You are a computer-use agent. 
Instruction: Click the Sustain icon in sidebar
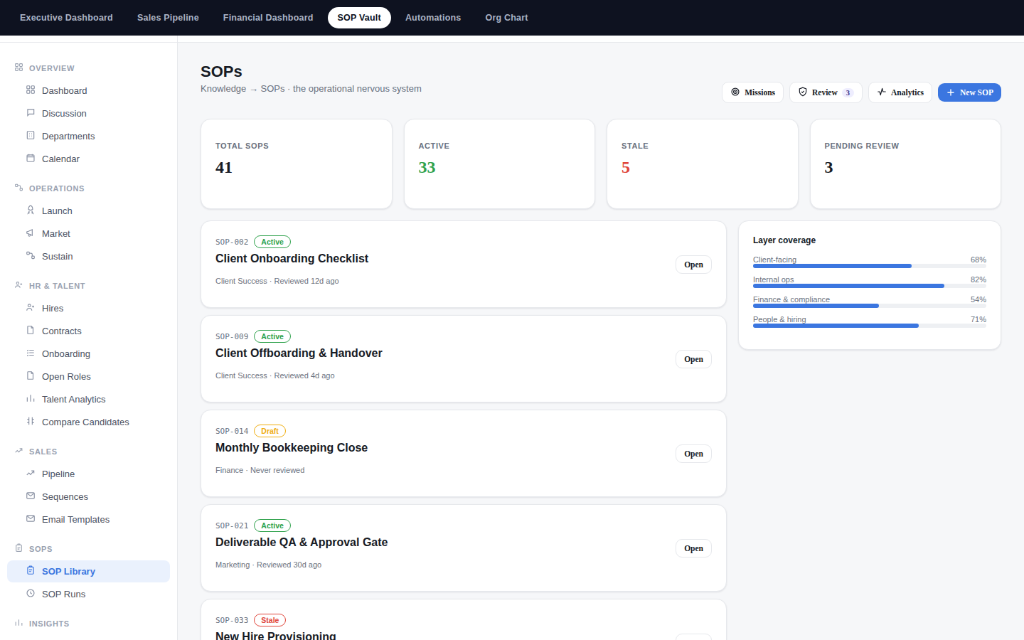31,256
